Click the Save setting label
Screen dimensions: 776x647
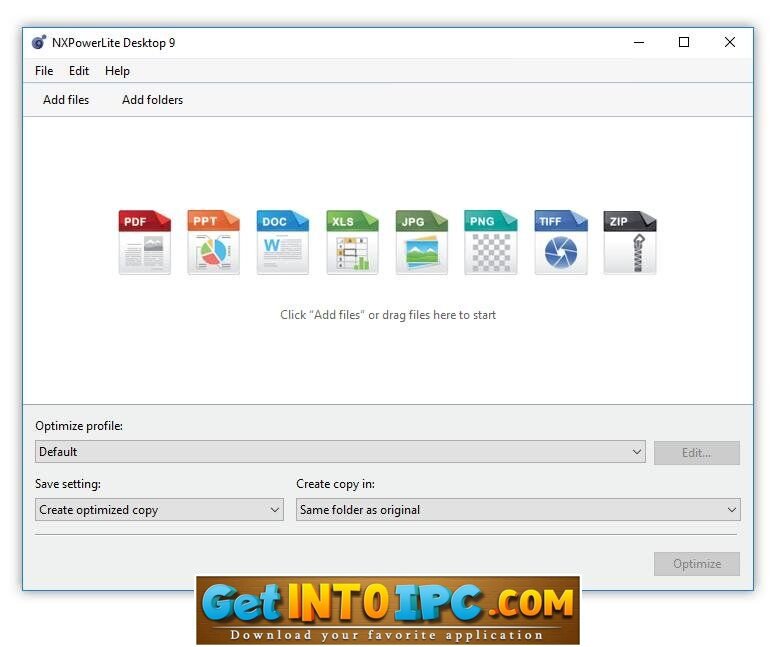68,484
